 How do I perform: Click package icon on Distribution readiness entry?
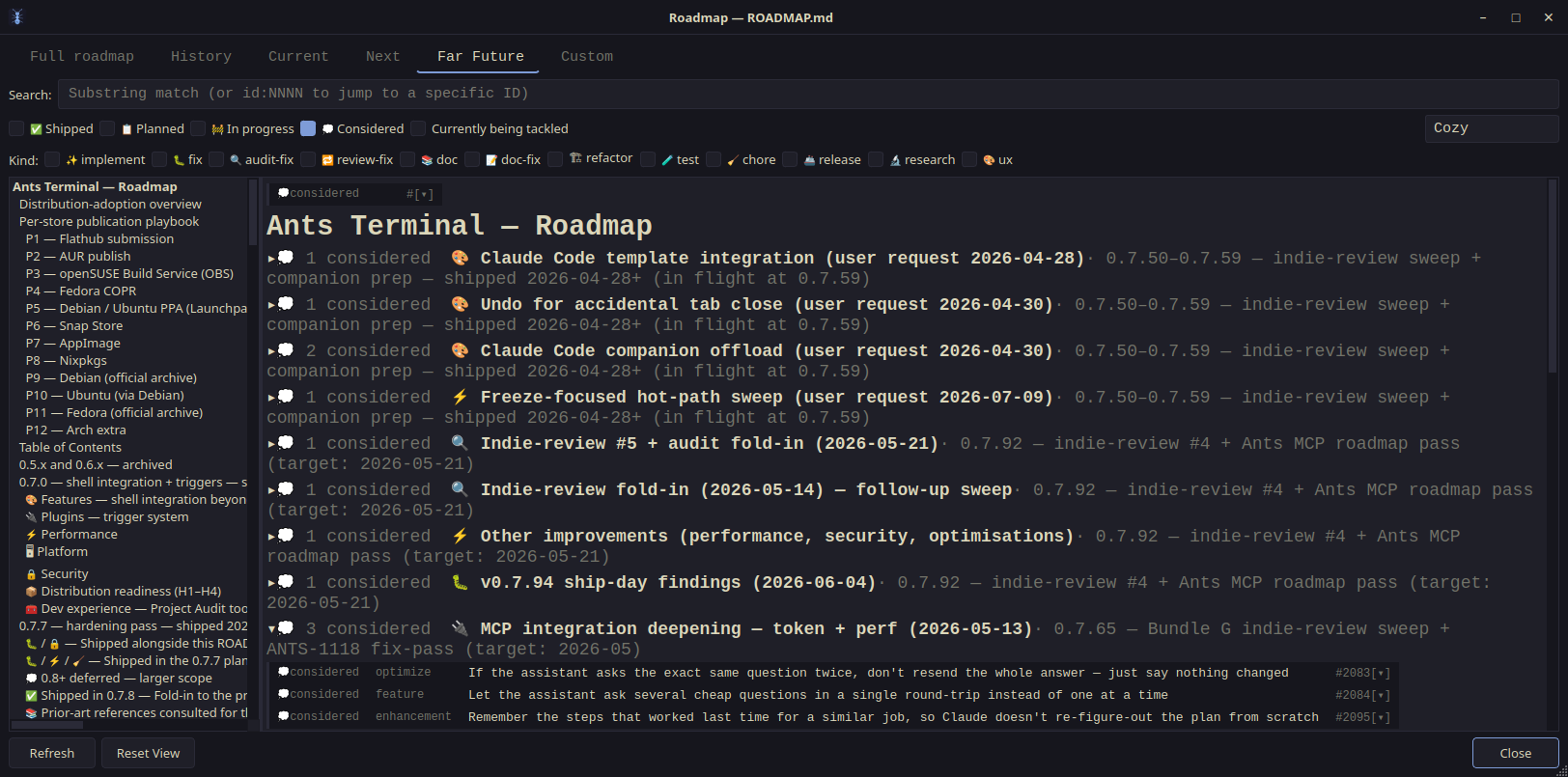point(31,592)
